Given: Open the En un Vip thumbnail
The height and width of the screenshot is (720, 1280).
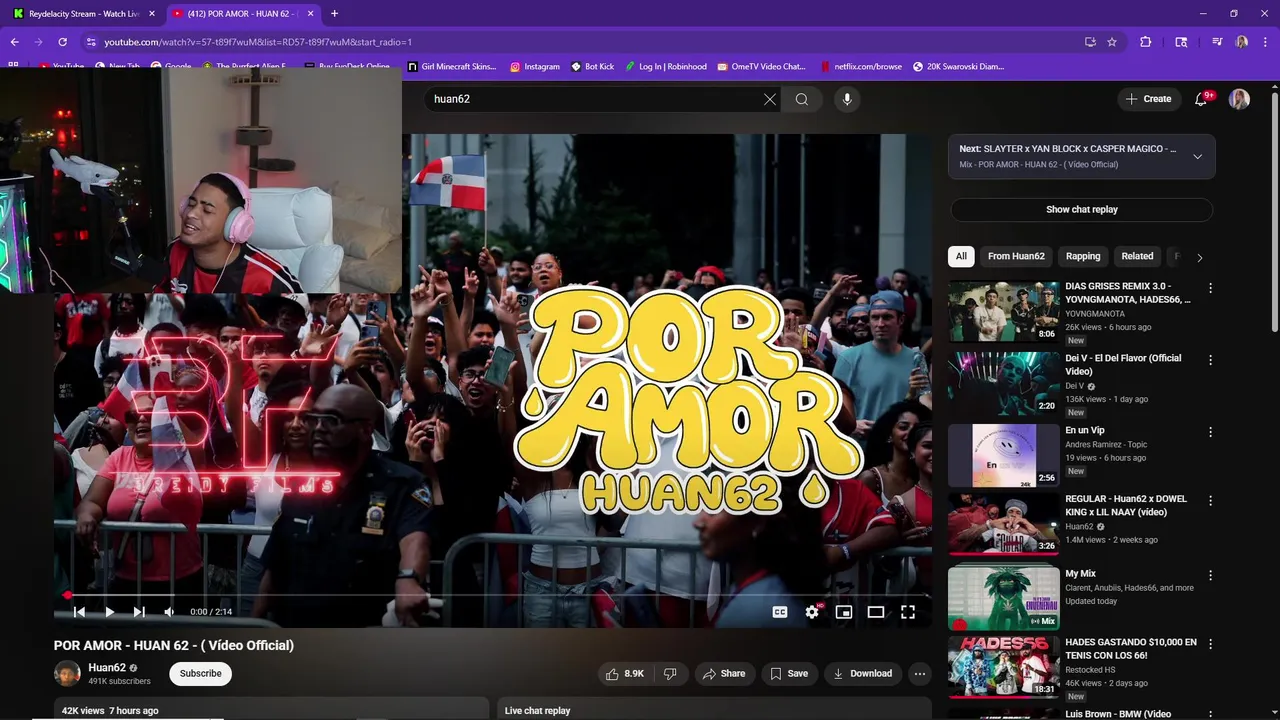Looking at the screenshot, I should (x=1003, y=455).
